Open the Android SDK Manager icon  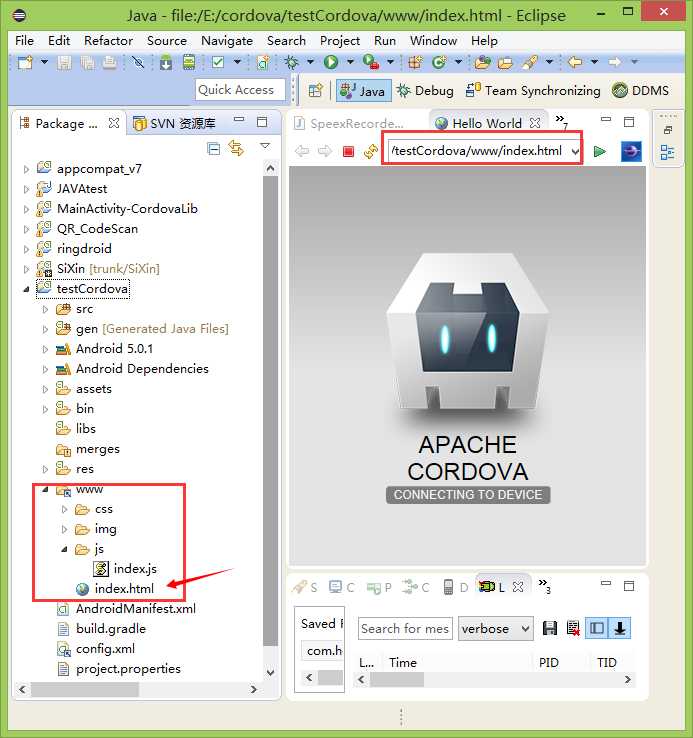[x=166, y=62]
